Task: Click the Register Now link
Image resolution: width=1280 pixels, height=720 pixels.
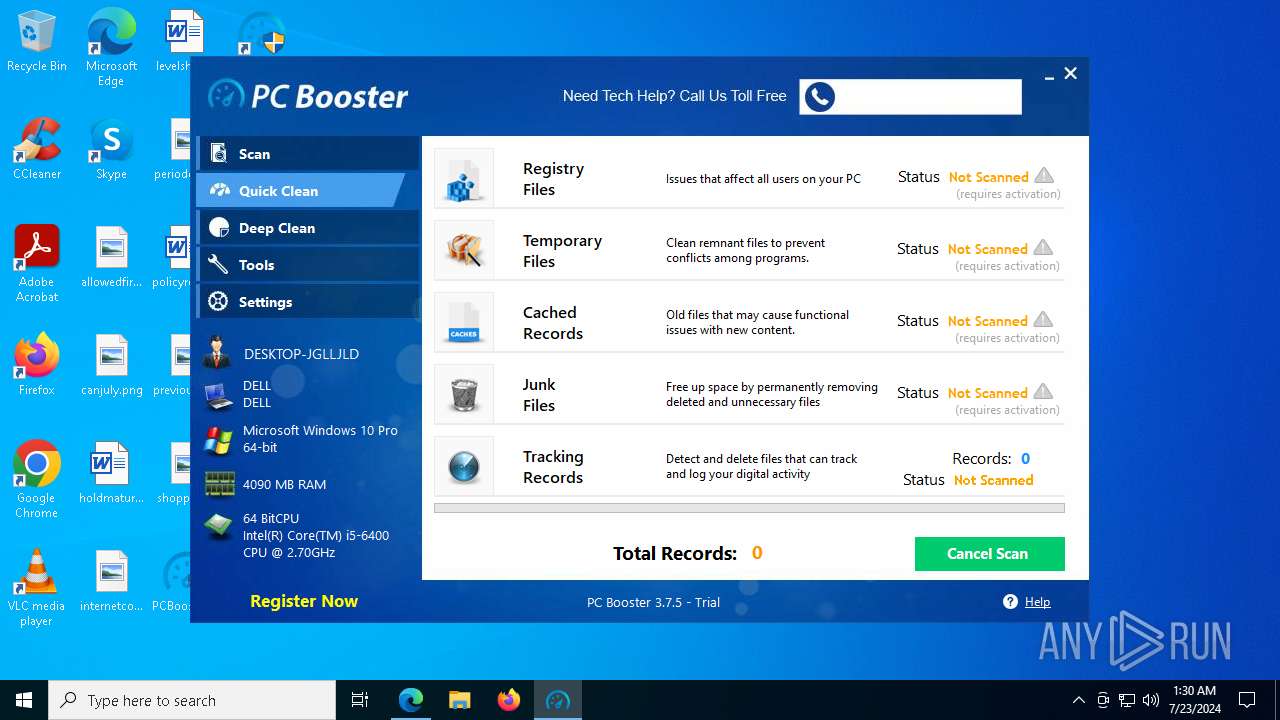Action: pos(304,601)
